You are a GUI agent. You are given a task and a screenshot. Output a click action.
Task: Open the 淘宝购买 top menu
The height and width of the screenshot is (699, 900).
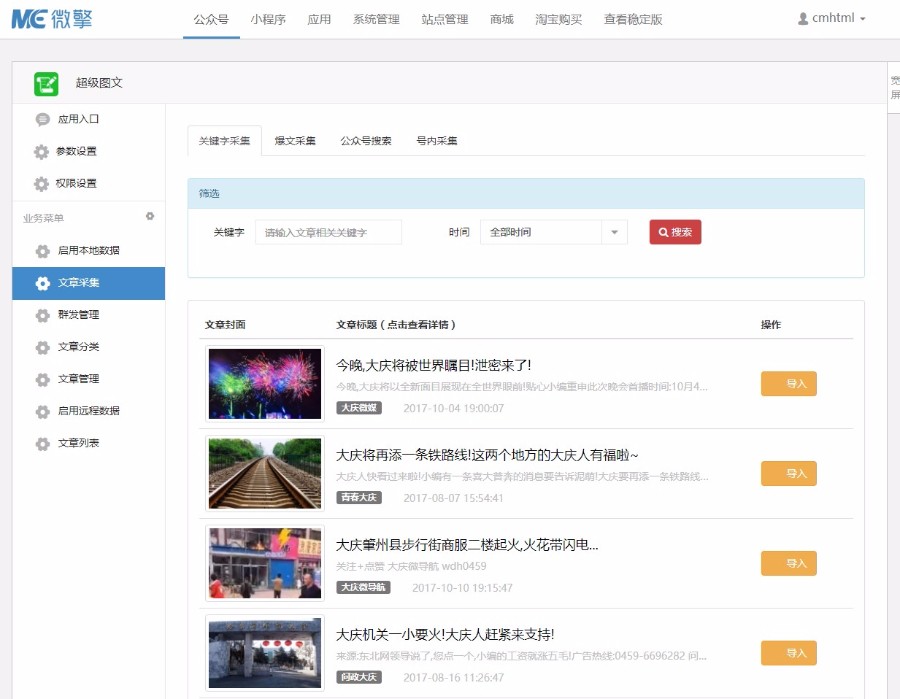point(558,20)
